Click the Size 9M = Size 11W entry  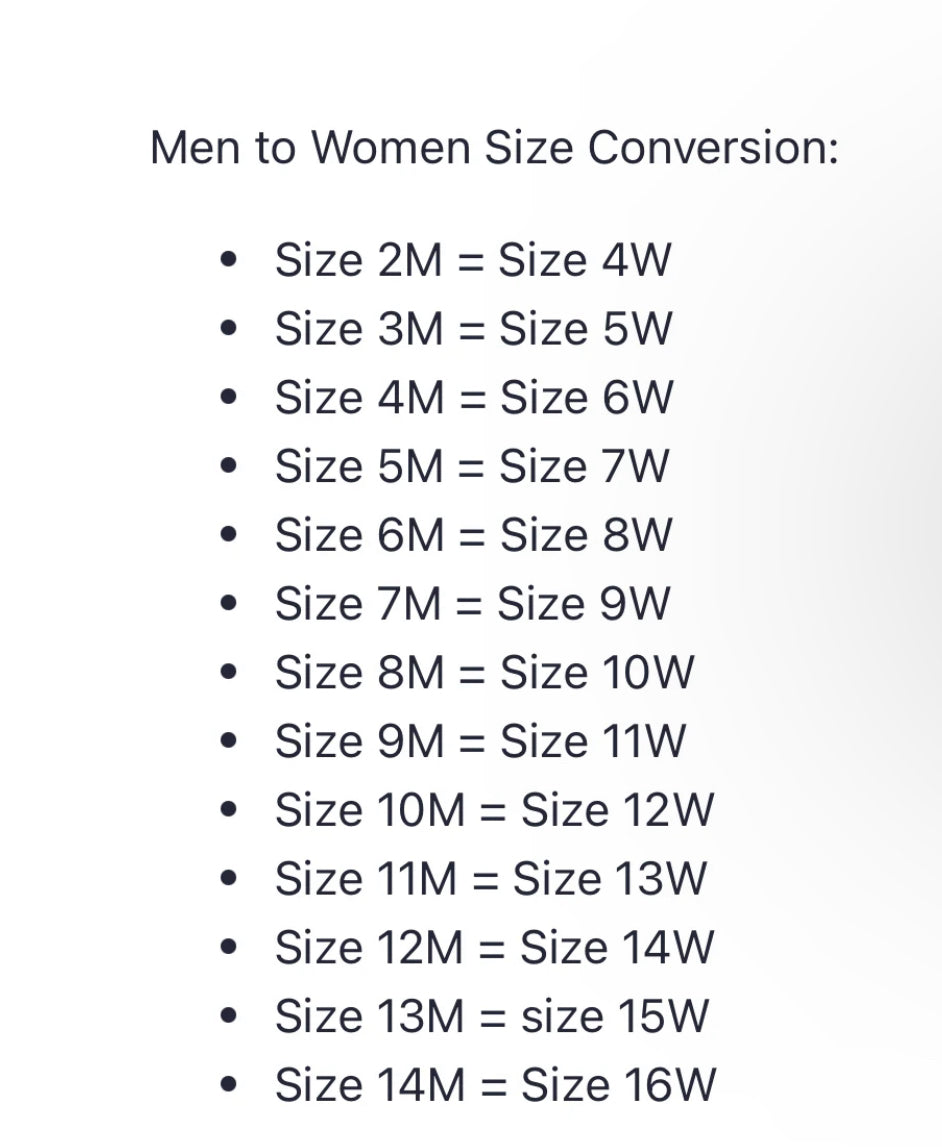tap(481, 741)
